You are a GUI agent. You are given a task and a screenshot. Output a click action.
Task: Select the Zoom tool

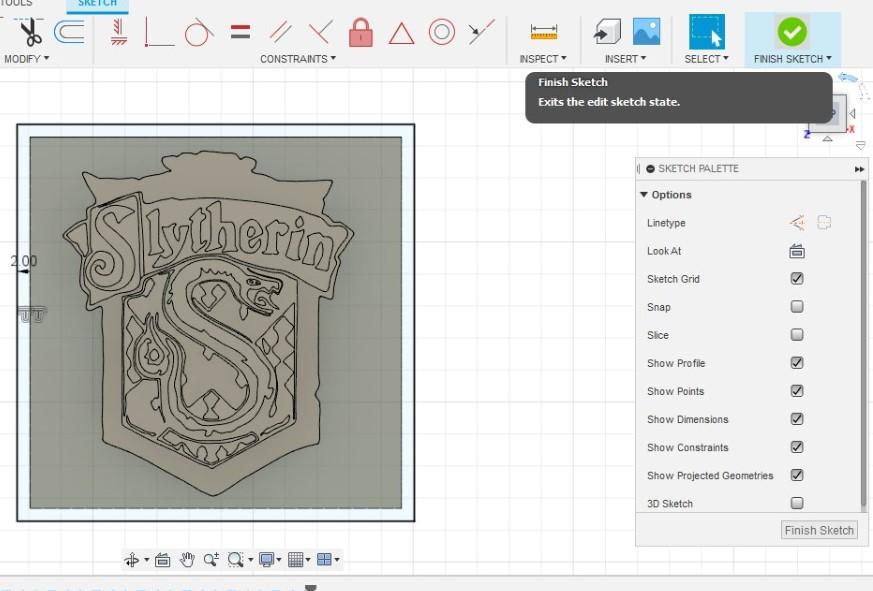(x=211, y=559)
